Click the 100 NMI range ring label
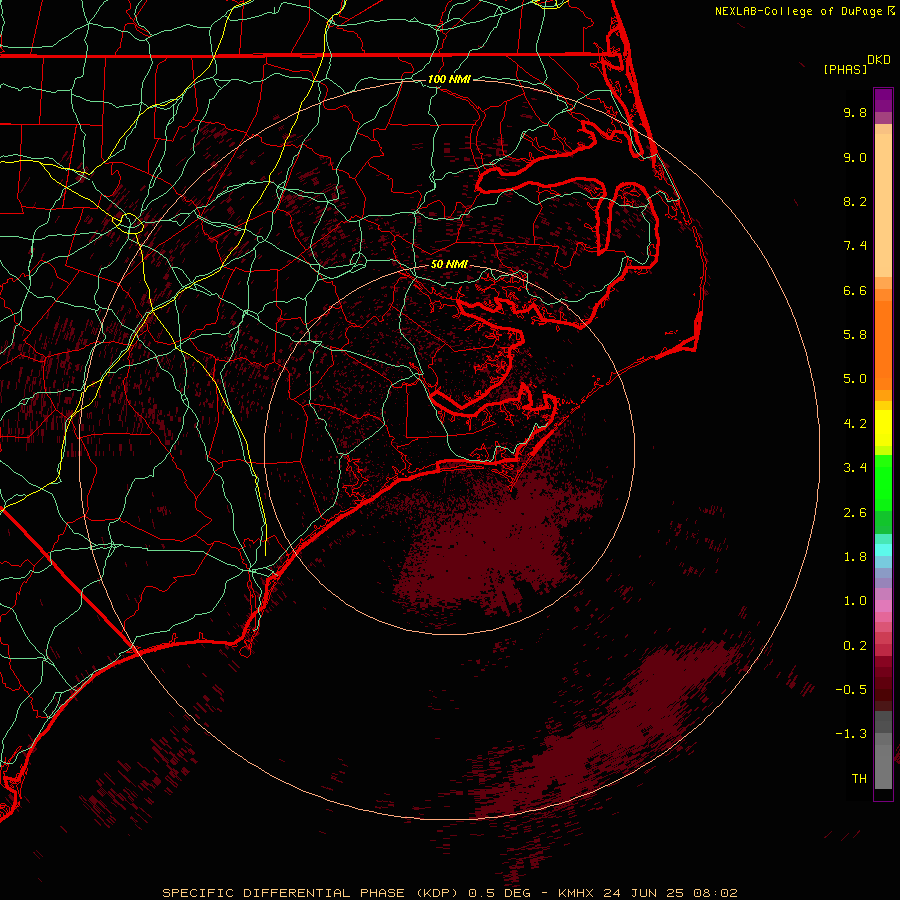The image size is (900, 900). pyautogui.click(x=449, y=79)
